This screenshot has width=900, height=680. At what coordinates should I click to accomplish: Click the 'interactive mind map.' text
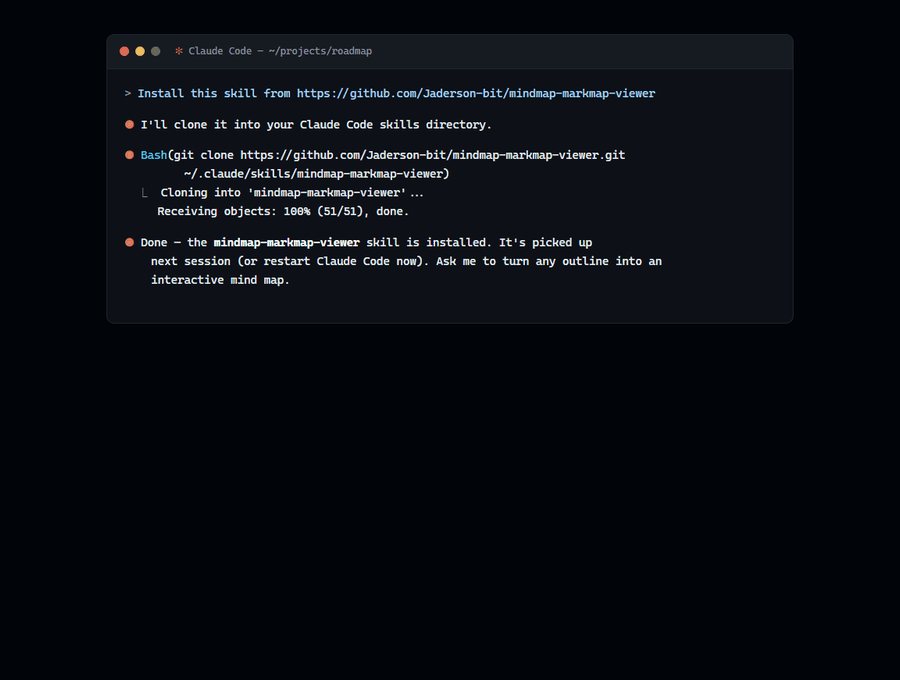click(x=220, y=280)
